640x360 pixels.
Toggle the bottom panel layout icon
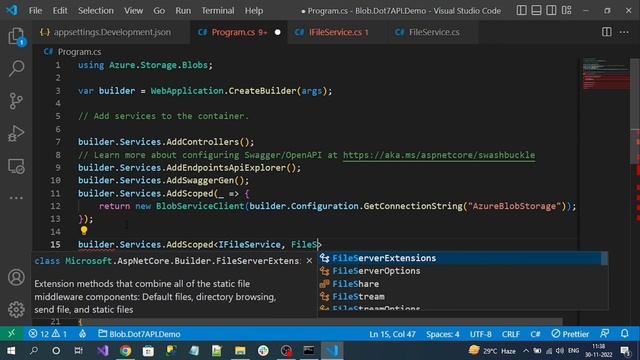click(536, 10)
